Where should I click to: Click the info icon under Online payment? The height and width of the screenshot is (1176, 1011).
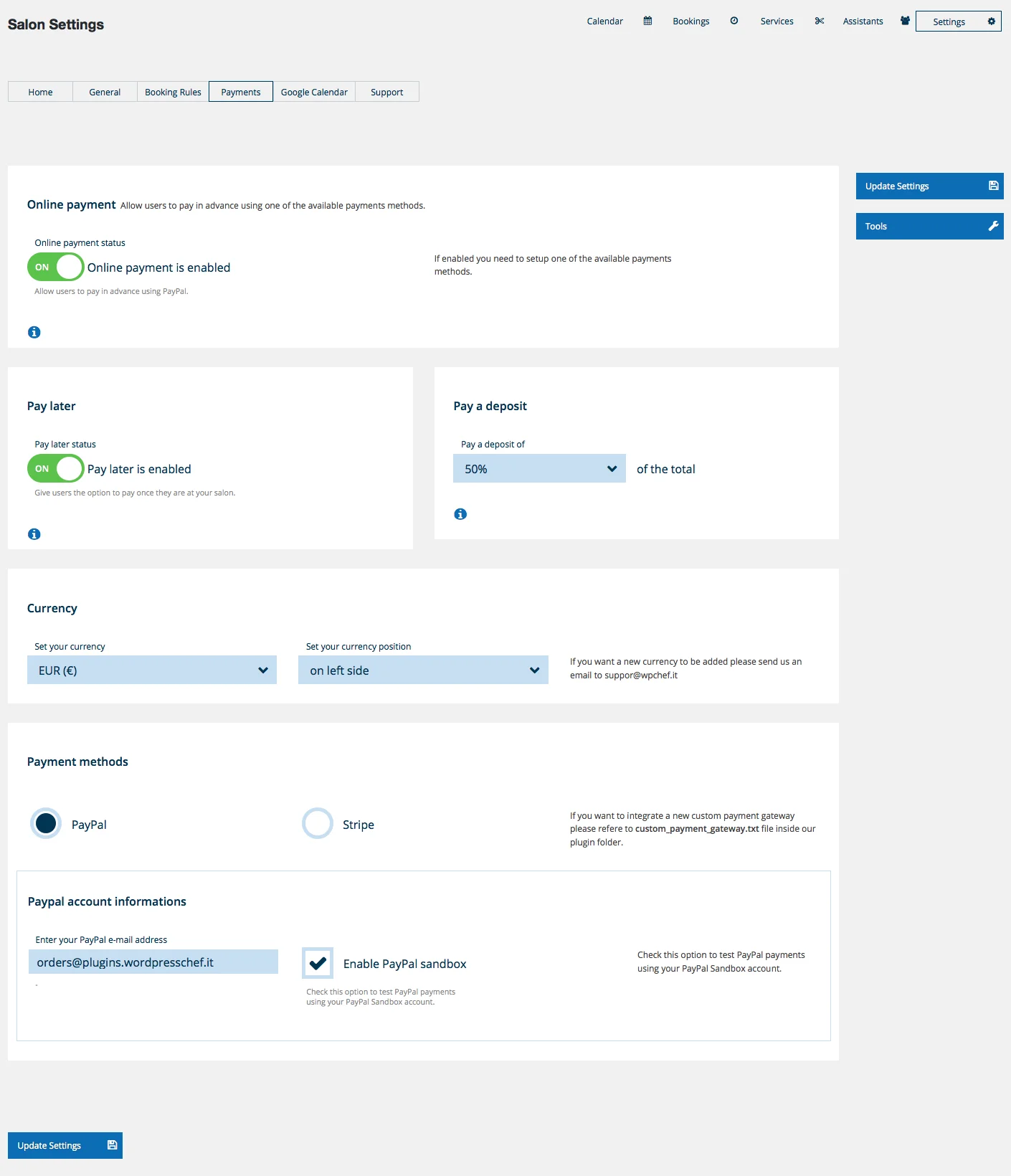34,332
